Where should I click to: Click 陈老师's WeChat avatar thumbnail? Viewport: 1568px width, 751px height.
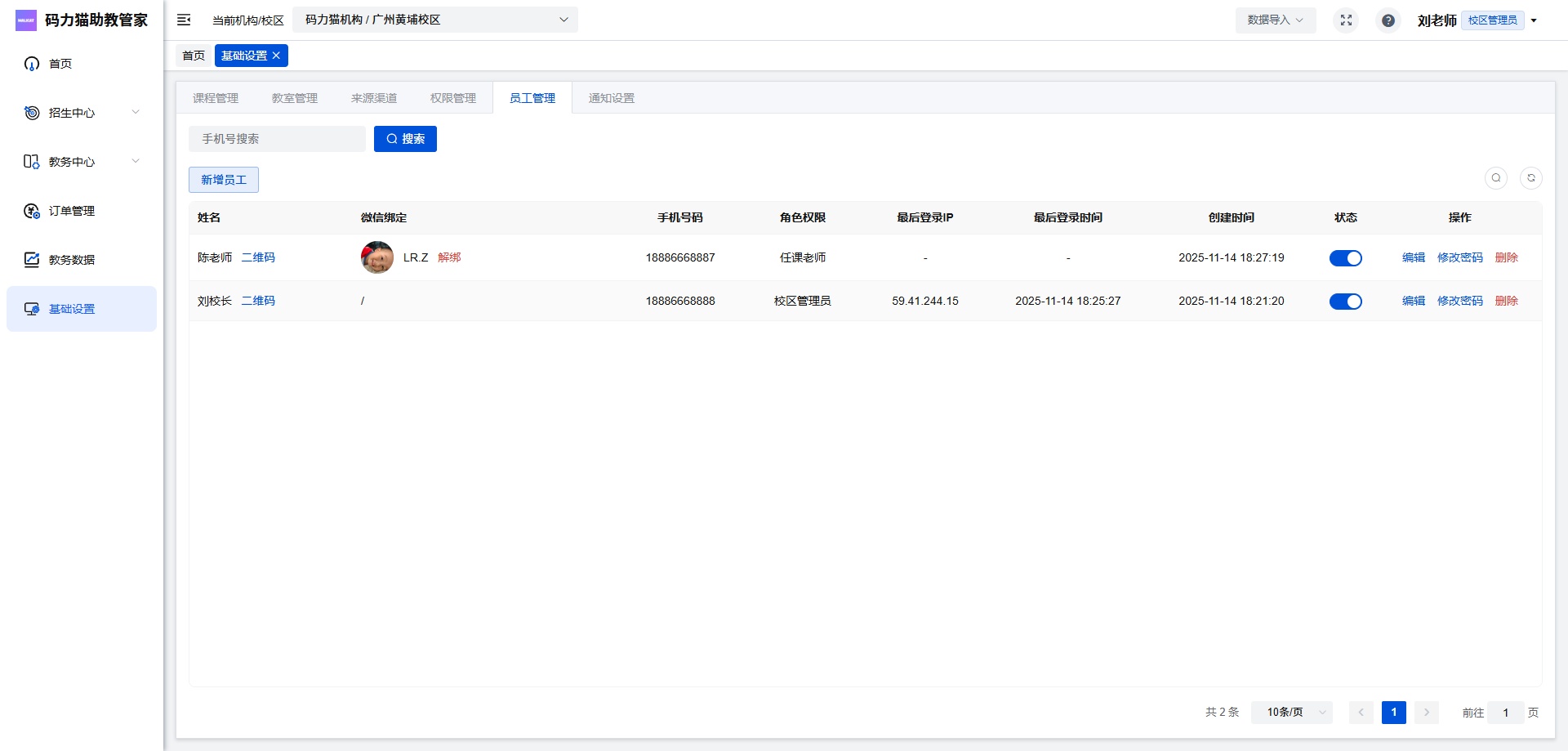coord(376,257)
